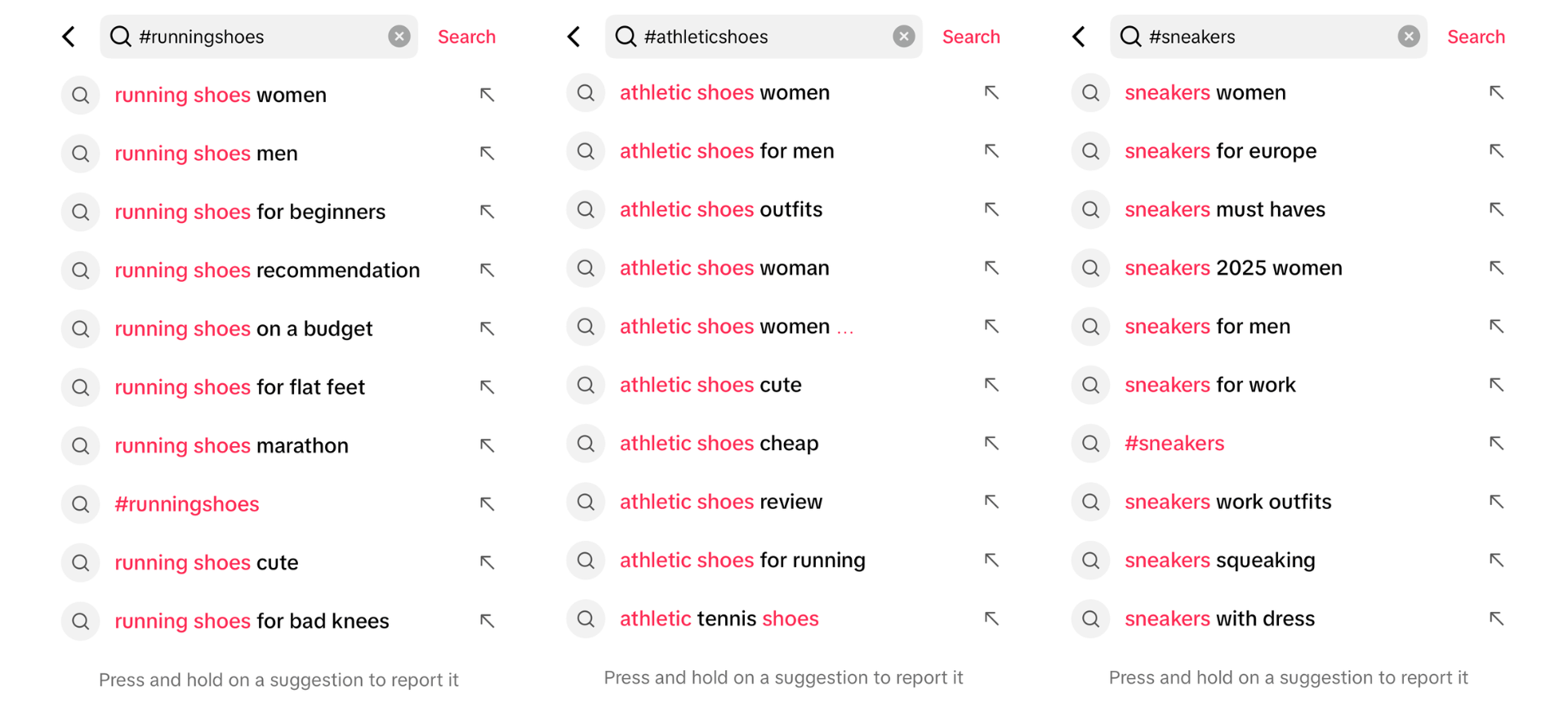Clear the #athleticshoes search field via the x icon
The width and height of the screenshot is (1568, 706).
tap(903, 36)
